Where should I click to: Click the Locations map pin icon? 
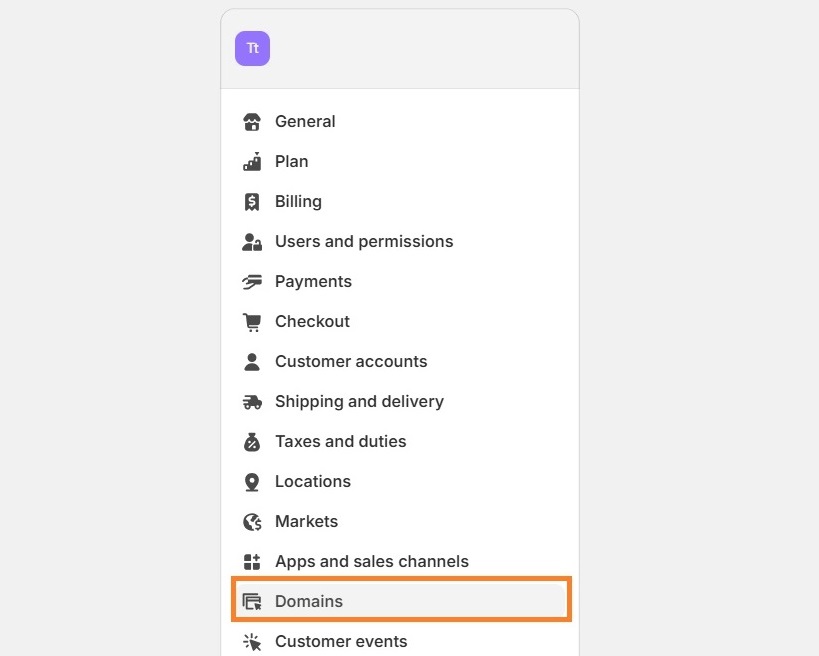[252, 481]
